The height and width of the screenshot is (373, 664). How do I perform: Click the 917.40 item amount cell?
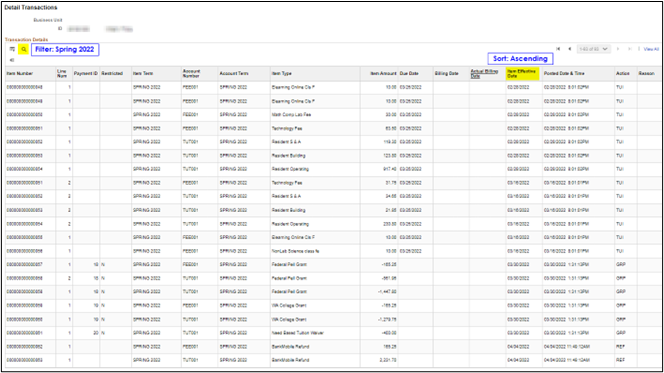tap(390, 169)
